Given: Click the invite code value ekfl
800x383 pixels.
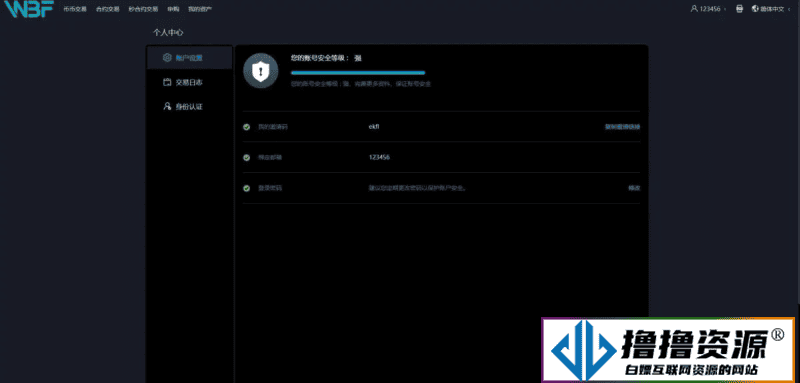Looking at the screenshot, I should pyautogui.click(x=374, y=126).
